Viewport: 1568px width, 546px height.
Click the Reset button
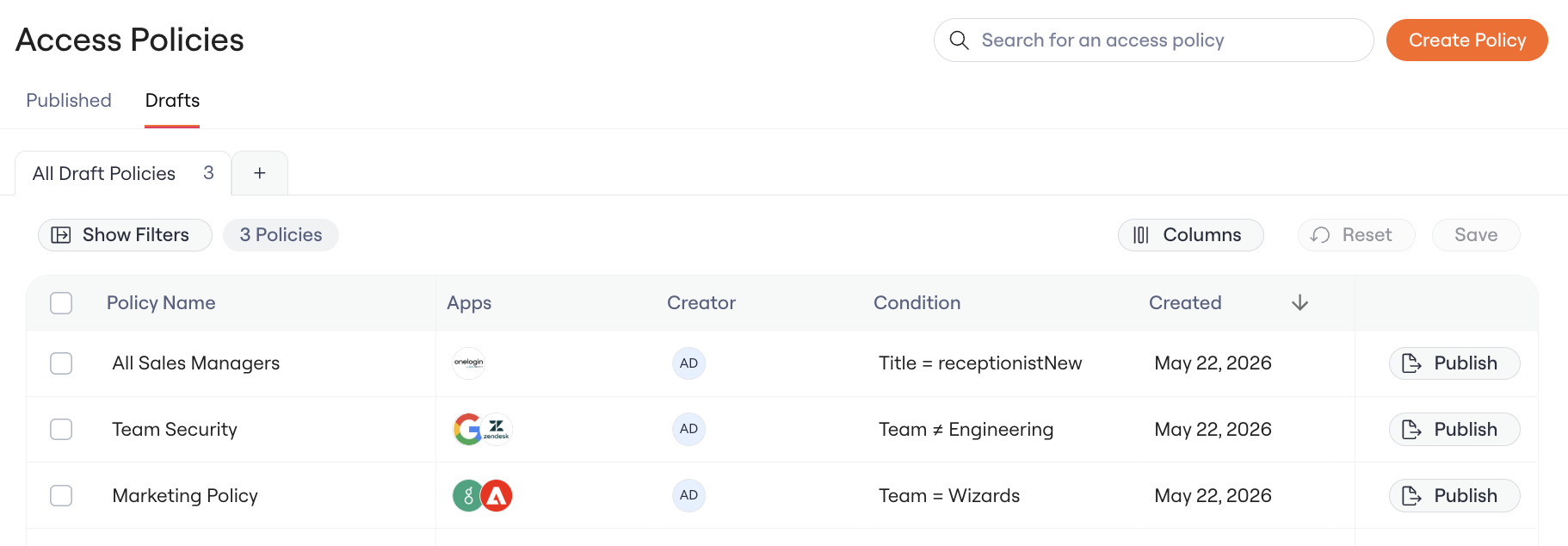point(1355,235)
